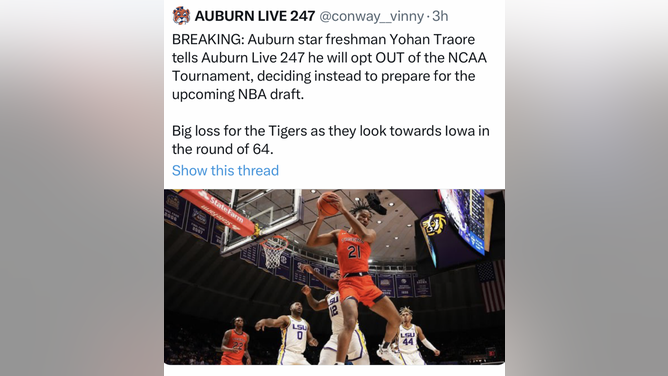
Task: Click the LSU player wearing number 44
Action: pyautogui.click(x=409, y=336)
